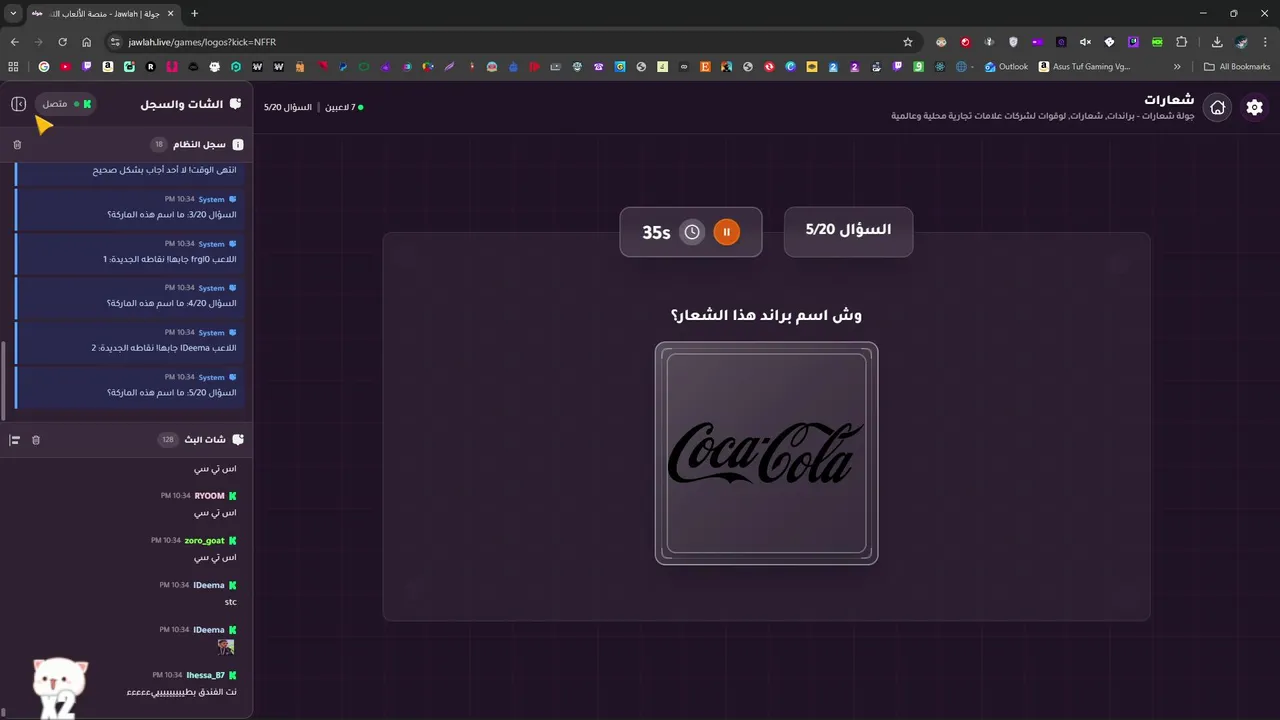Image resolution: width=1280 pixels, height=720 pixels.
Task: Click the system log scrollbar
Action: tap(3, 380)
